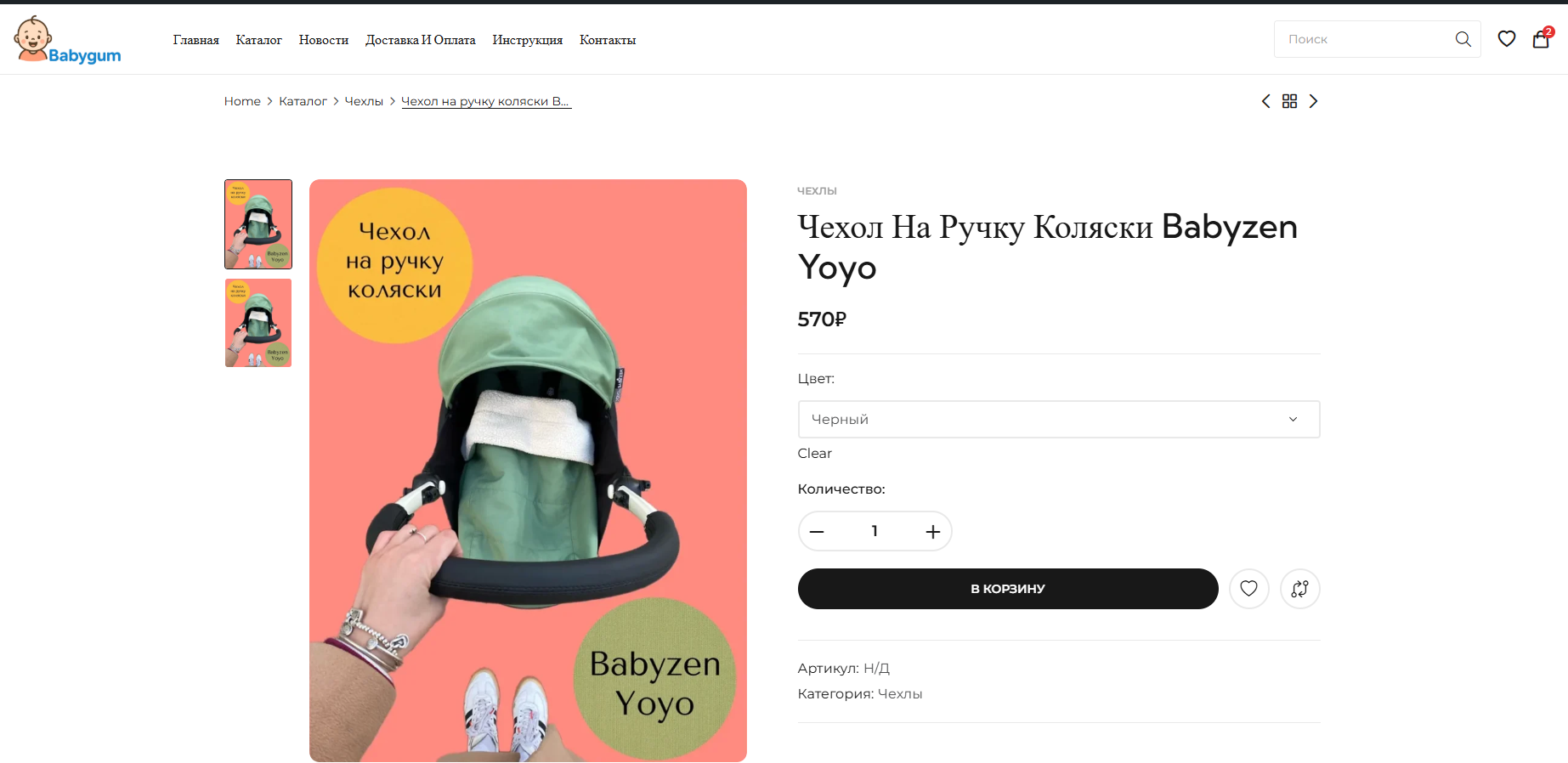Screen dimensions: 1568x763
Task: Click the Количество: label
Action: pyautogui.click(x=841, y=489)
